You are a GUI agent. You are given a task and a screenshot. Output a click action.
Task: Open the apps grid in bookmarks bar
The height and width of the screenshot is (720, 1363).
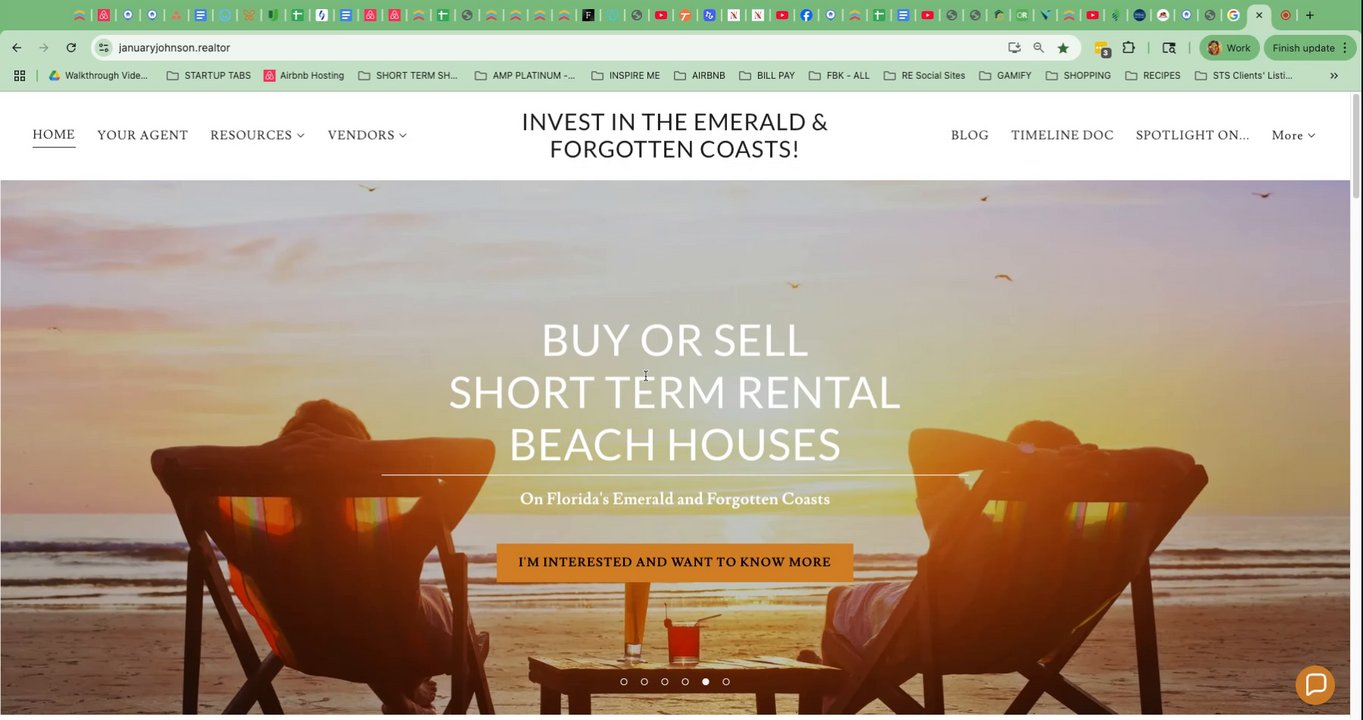click(x=19, y=75)
